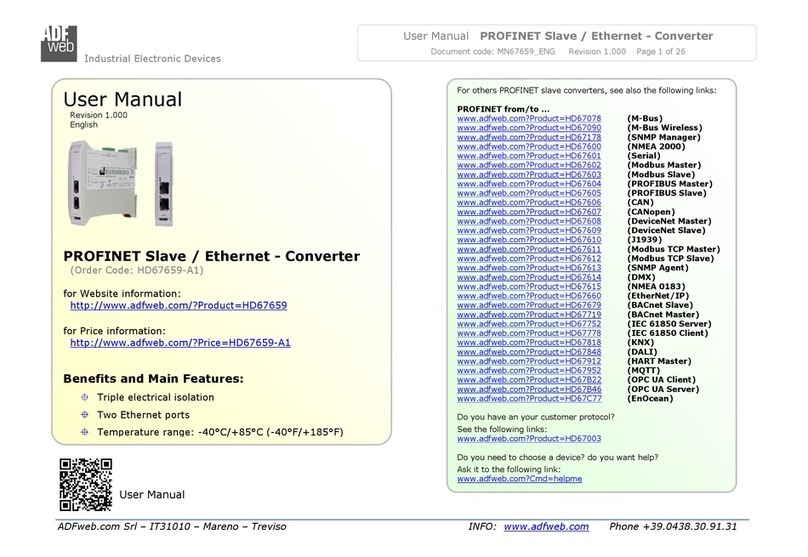This screenshot has width=808, height=557.
Task: Open the HD67613 SNMP Agent link
Action: [529, 267]
